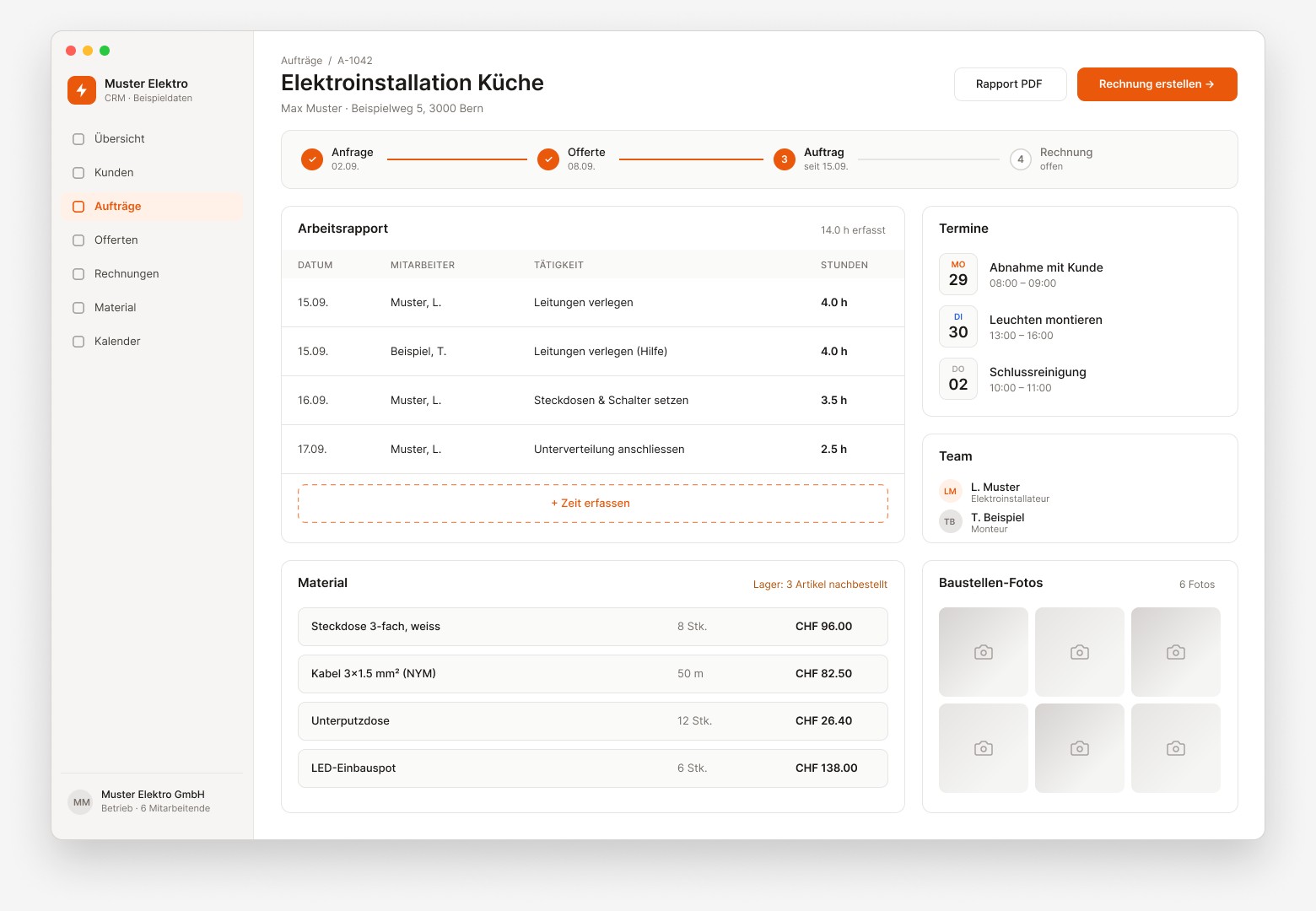
Task: Go to Kunden in the sidebar
Action: click(152, 173)
